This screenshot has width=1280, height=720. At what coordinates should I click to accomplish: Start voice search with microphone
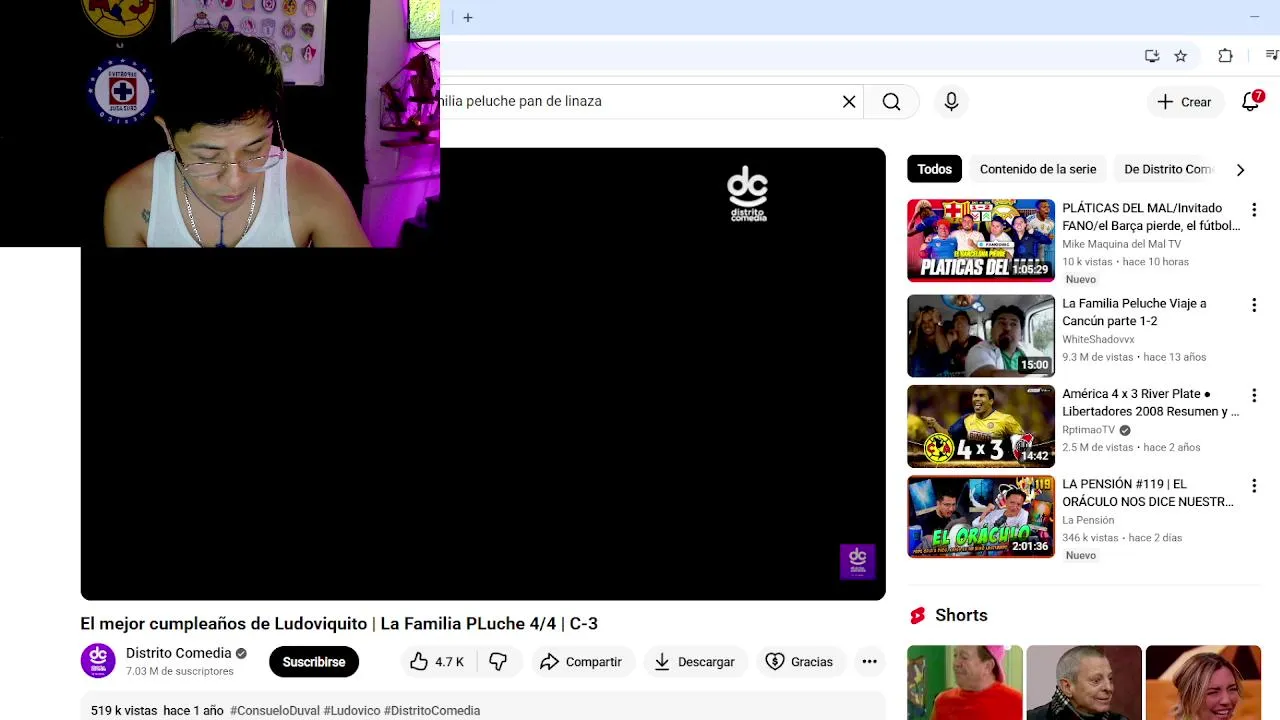(x=951, y=101)
